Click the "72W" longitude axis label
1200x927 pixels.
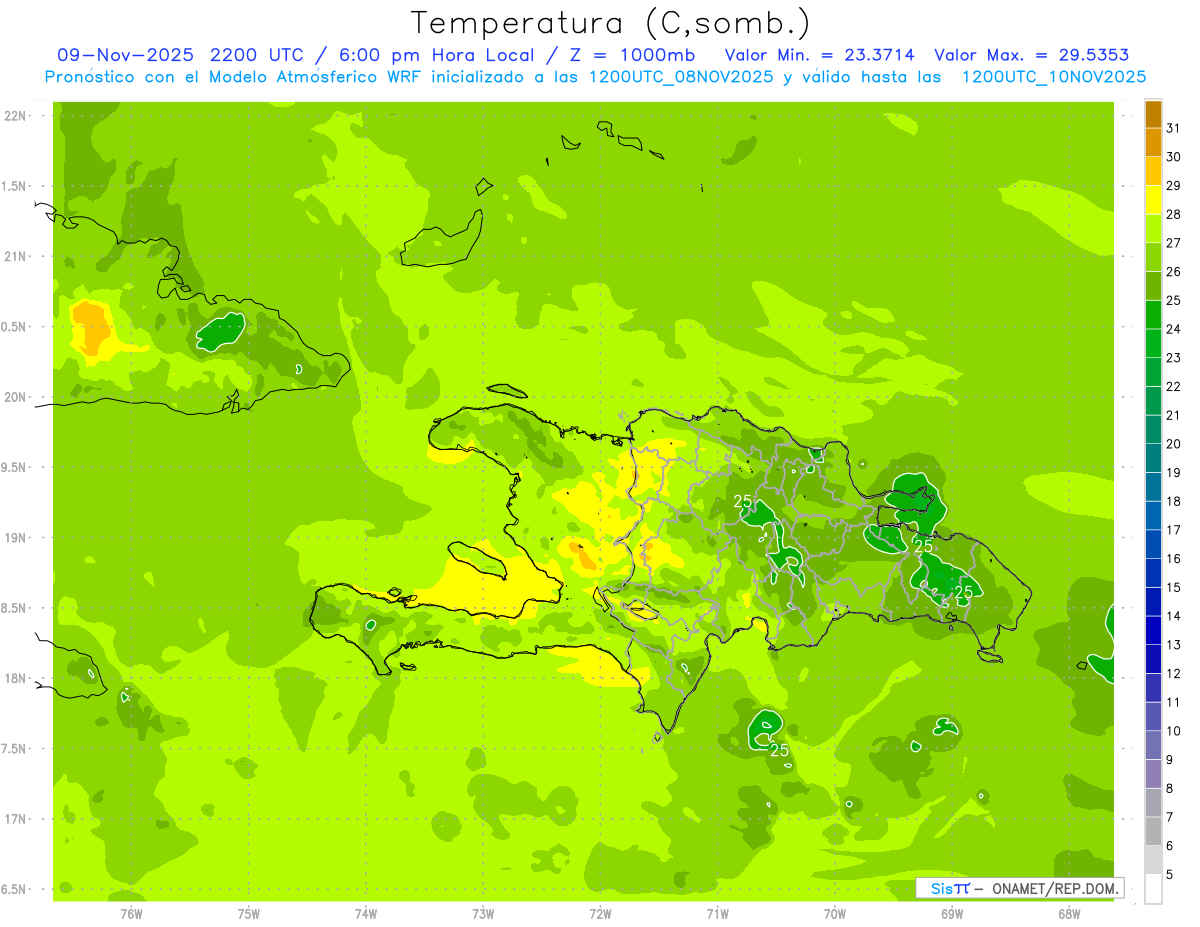[600, 913]
